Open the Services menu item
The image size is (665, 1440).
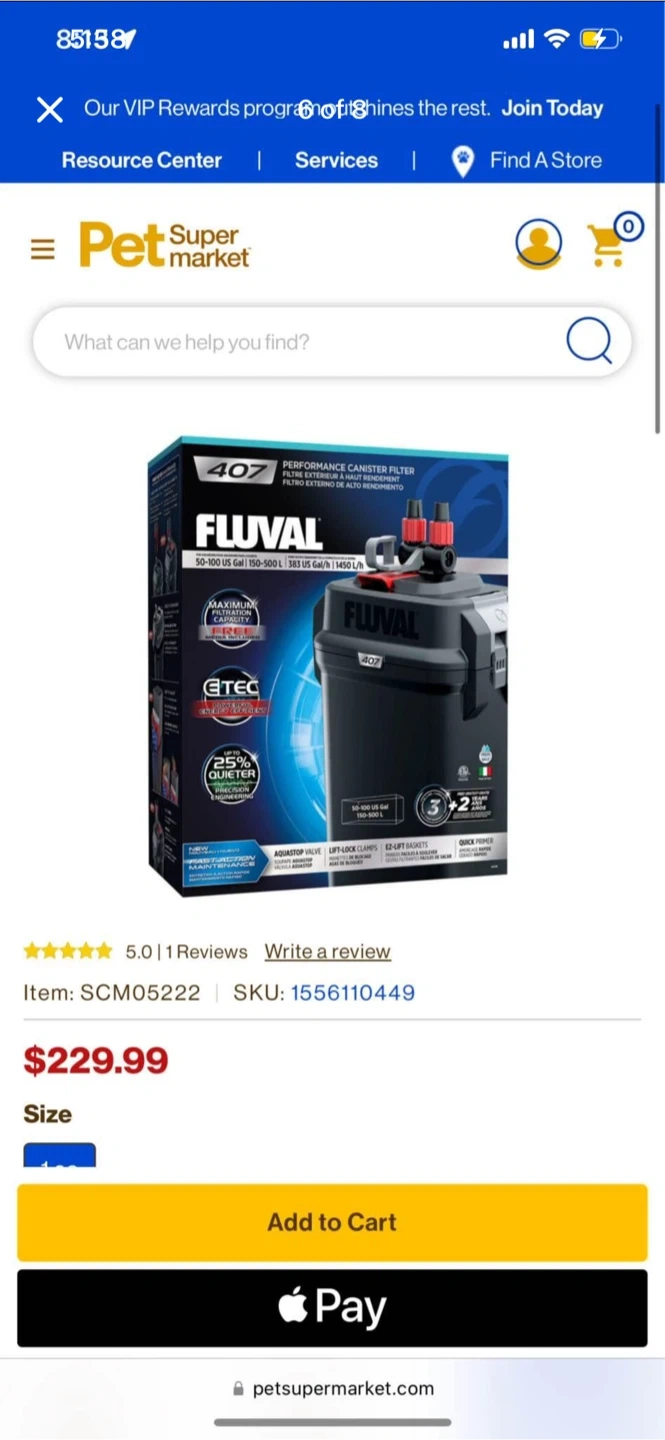(336, 160)
